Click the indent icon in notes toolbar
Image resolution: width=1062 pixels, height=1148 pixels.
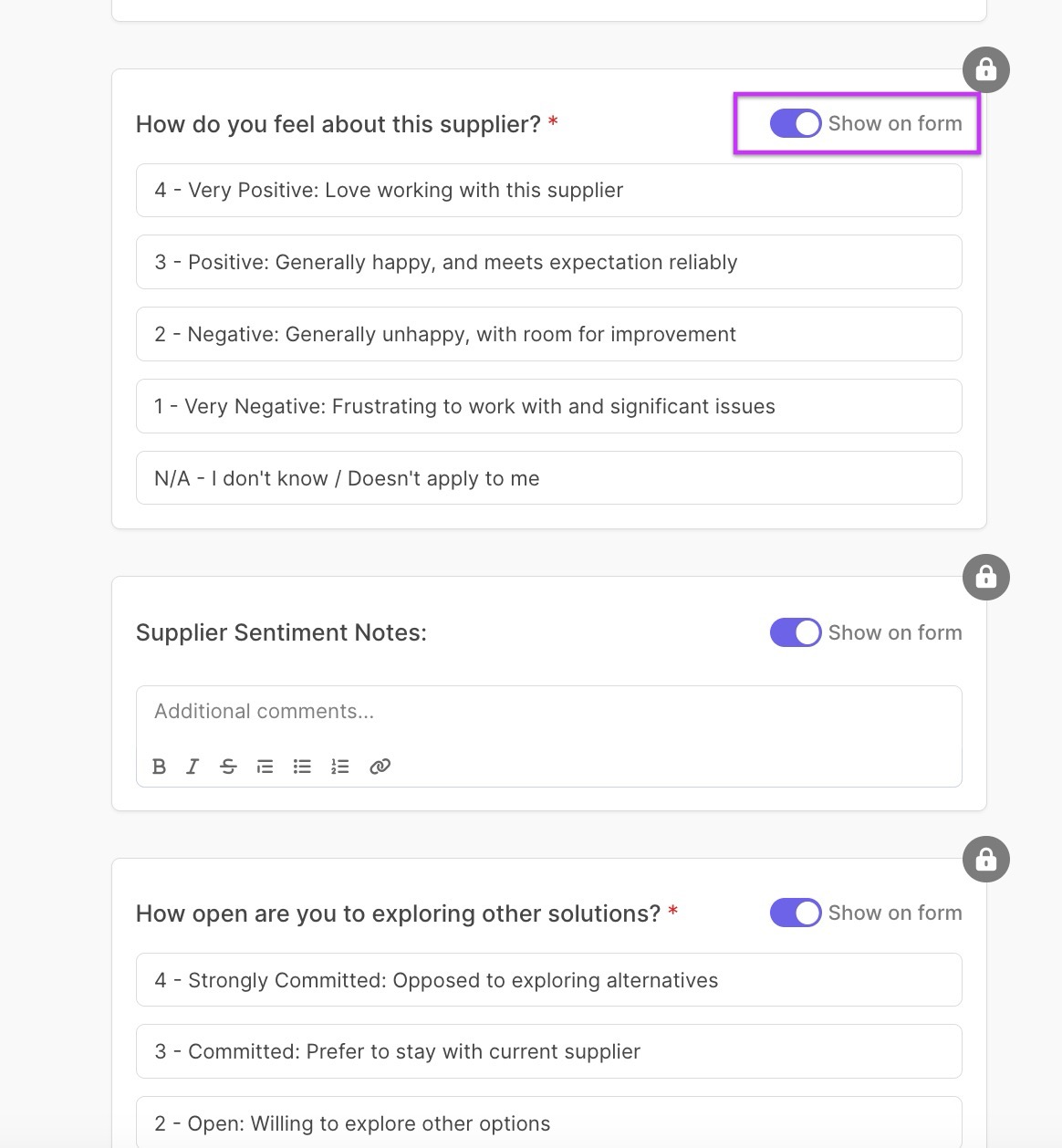[265, 767]
